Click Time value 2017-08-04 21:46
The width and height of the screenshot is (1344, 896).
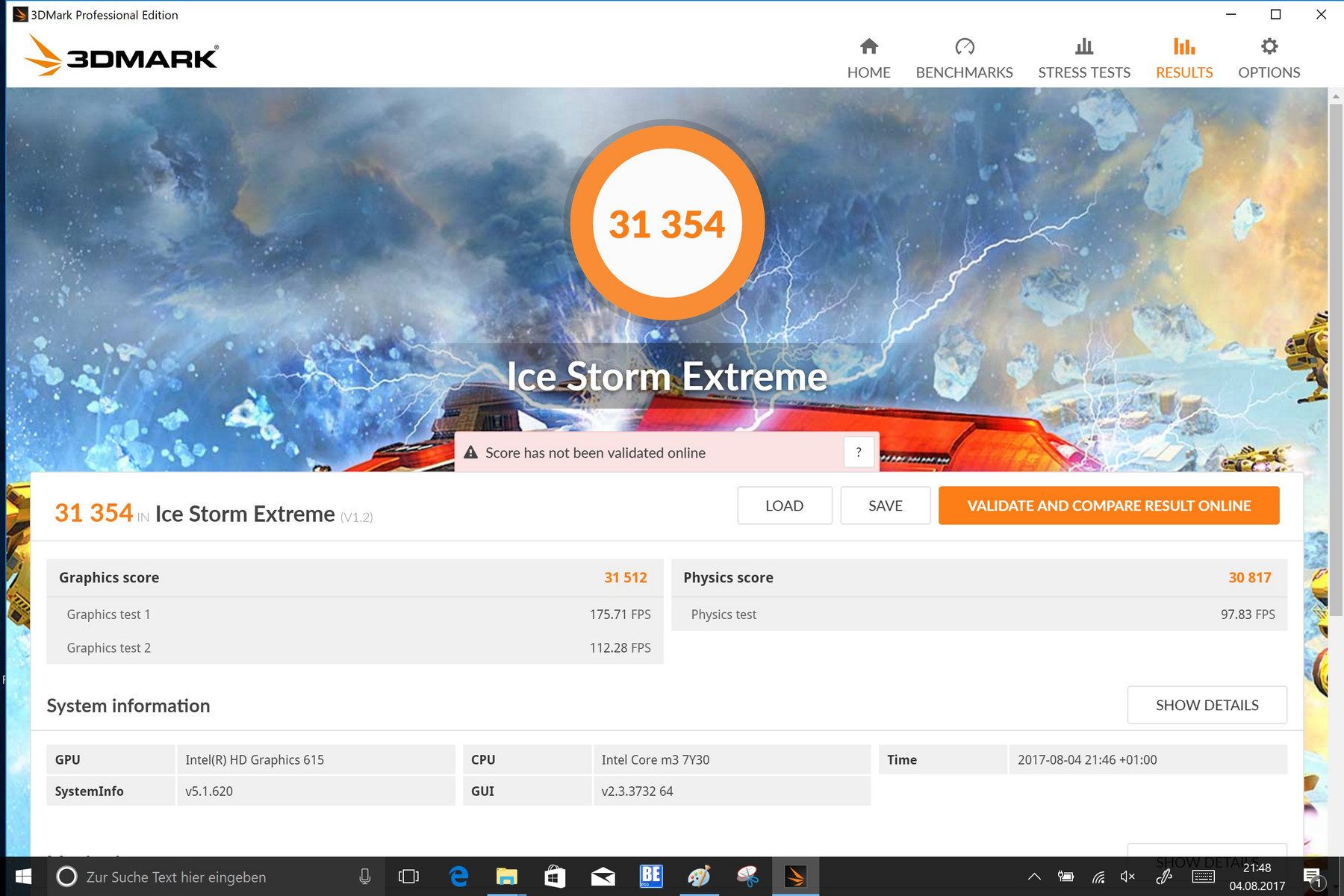click(x=1087, y=759)
